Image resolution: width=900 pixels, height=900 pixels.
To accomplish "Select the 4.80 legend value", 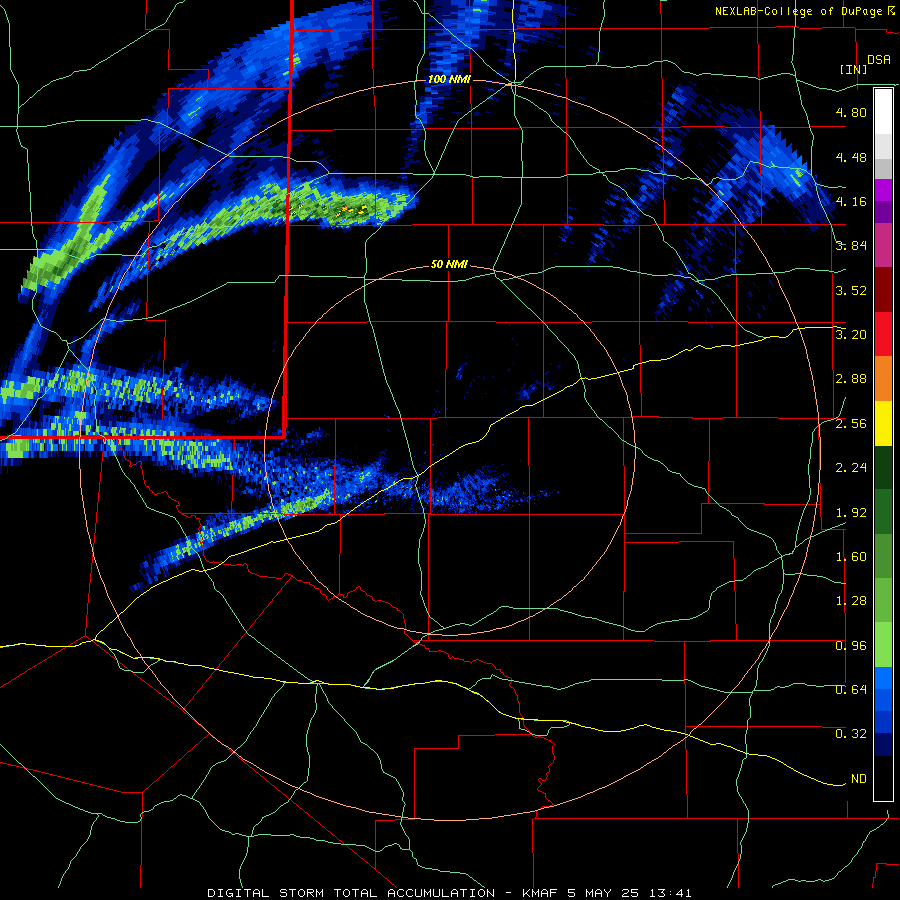I will (x=851, y=112).
